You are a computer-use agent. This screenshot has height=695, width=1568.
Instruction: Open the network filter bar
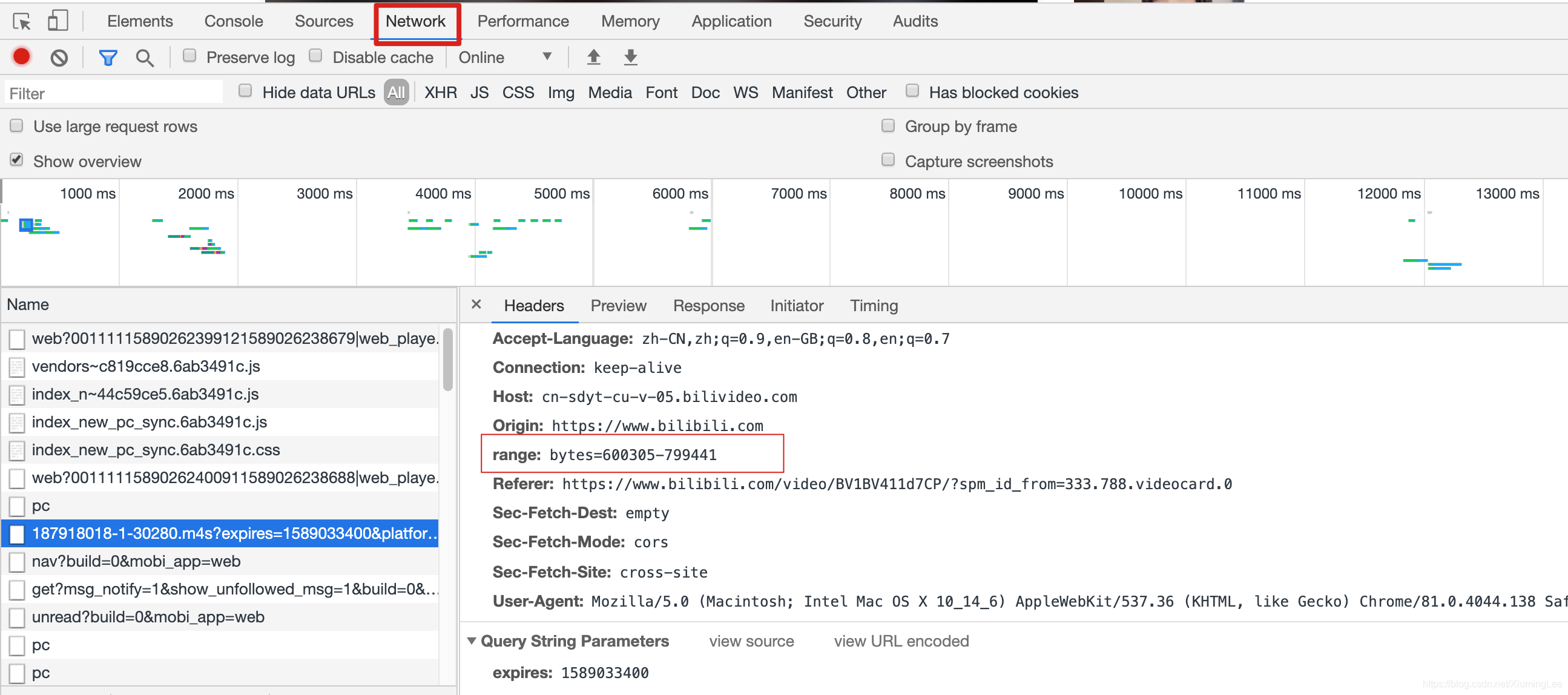pos(108,56)
